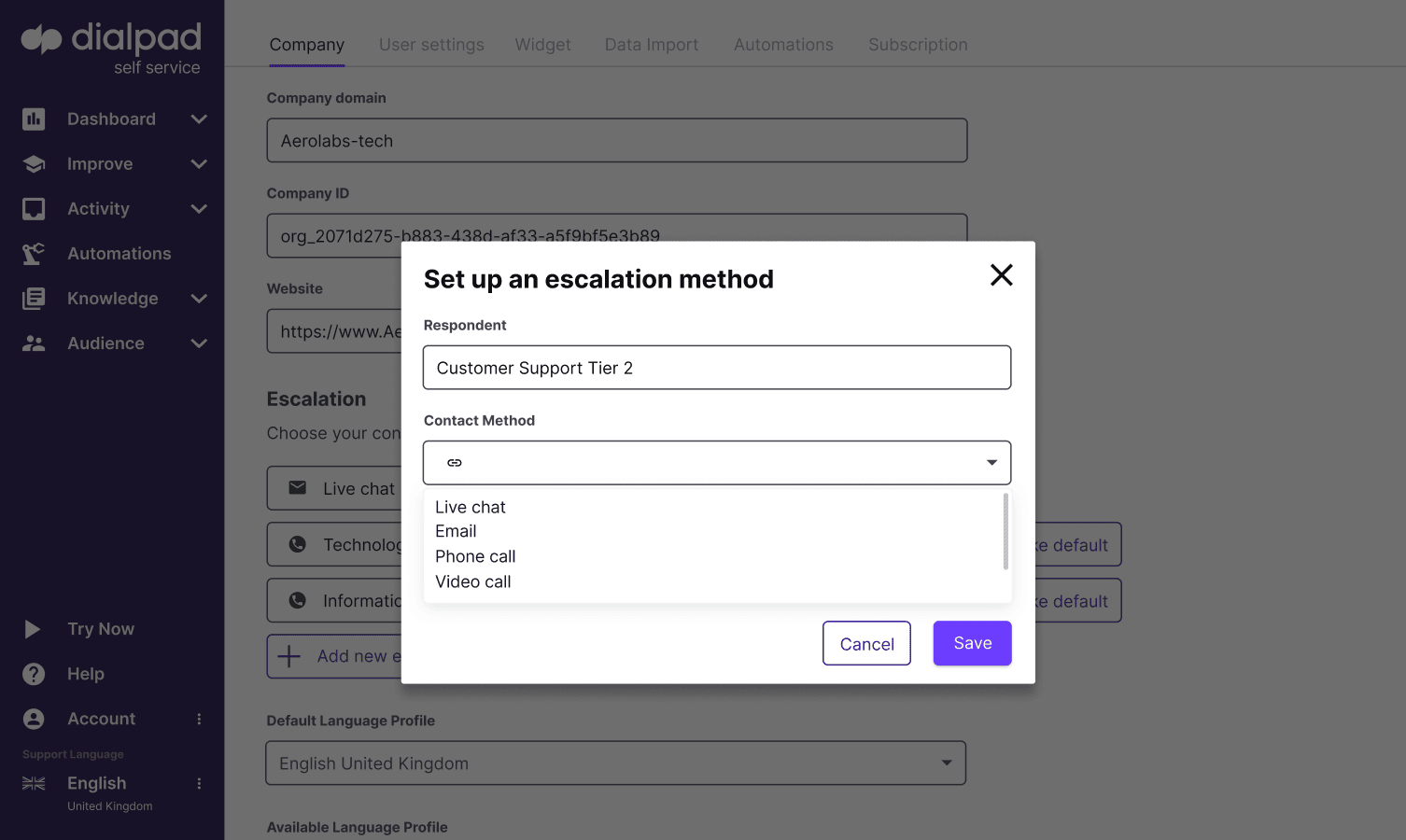The width and height of the screenshot is (1406, 840).
Task: Open the three-dot menu next to Account
Action: (x=198, y=718)
